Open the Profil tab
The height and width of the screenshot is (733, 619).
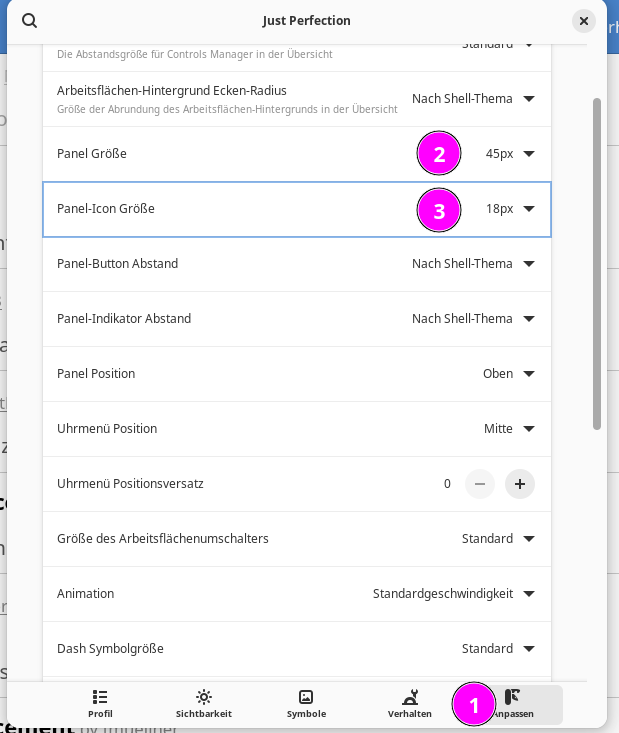(100, 704)
